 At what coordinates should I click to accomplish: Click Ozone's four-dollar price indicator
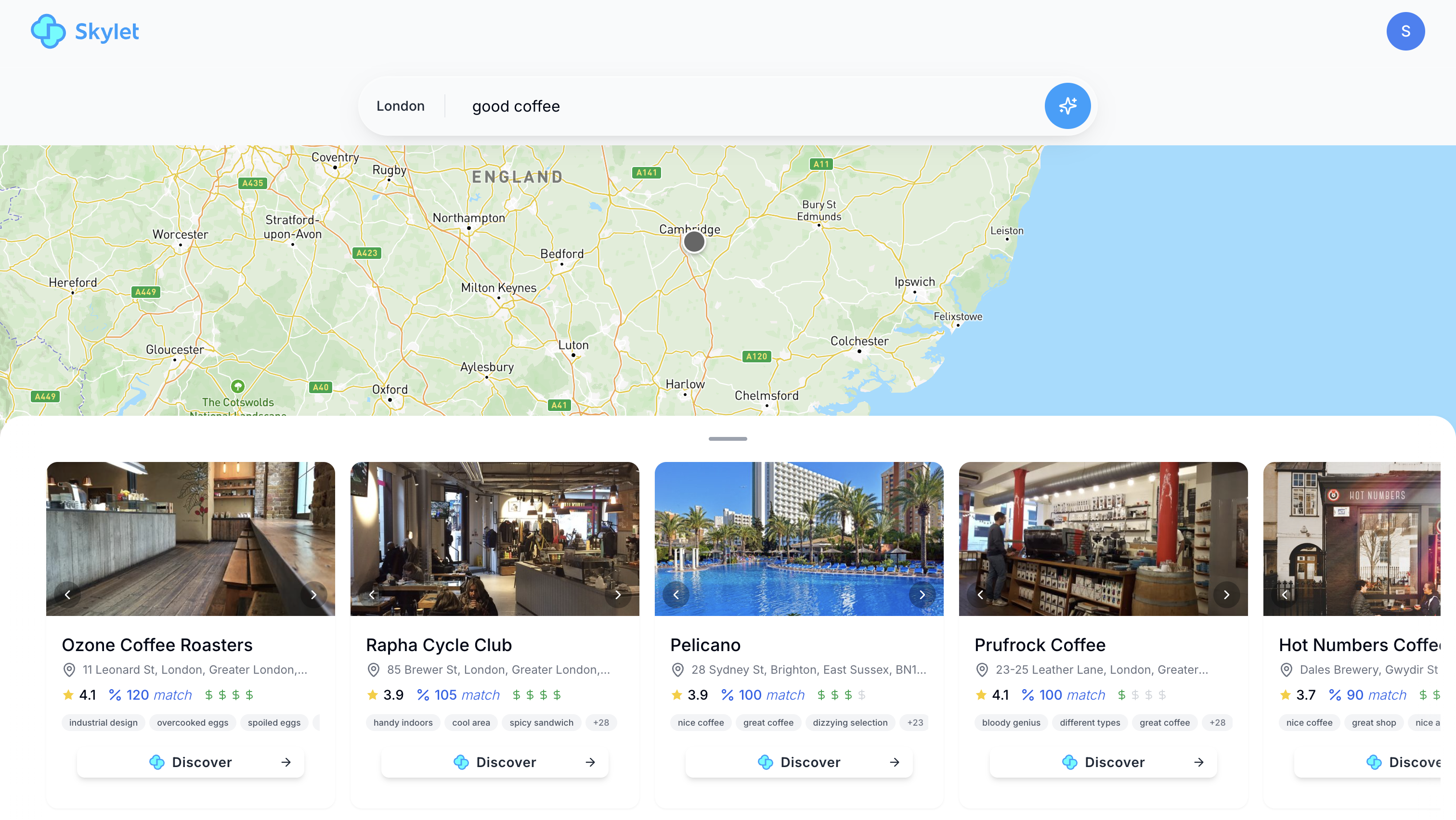[x=229, y=695]
